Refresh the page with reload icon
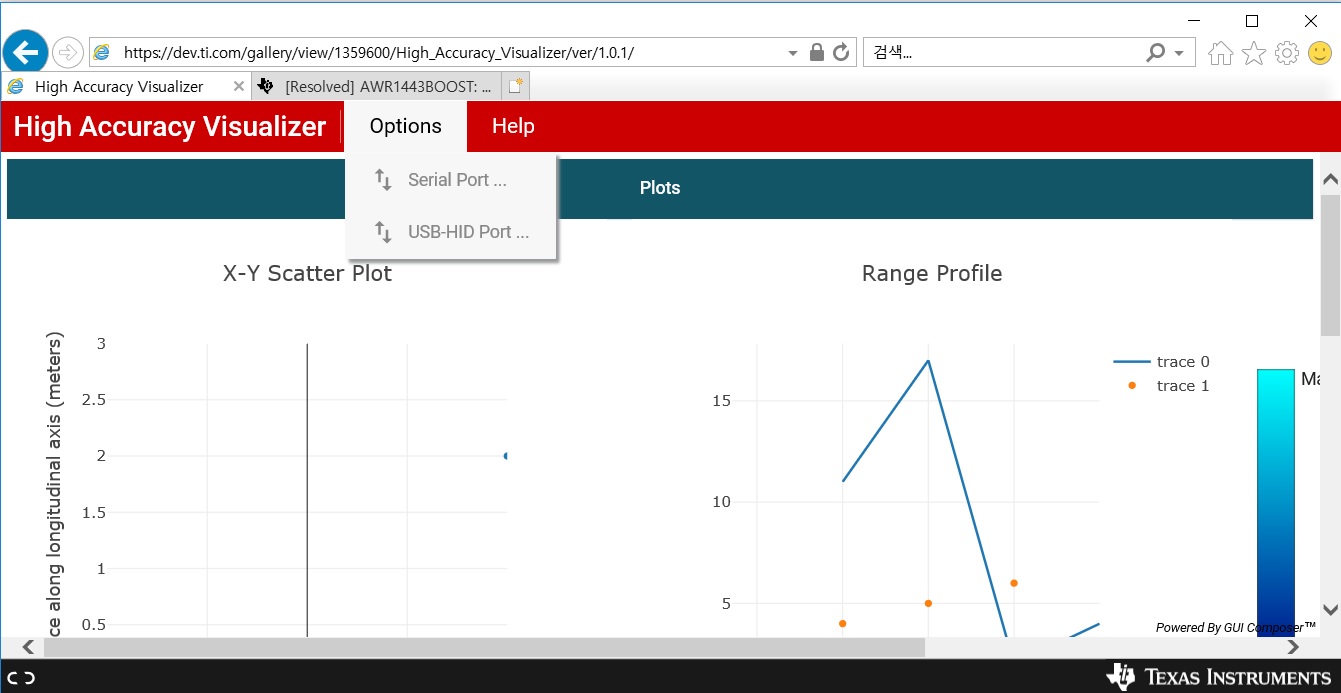Viewport: 1341px width, 693px height. 841,52
